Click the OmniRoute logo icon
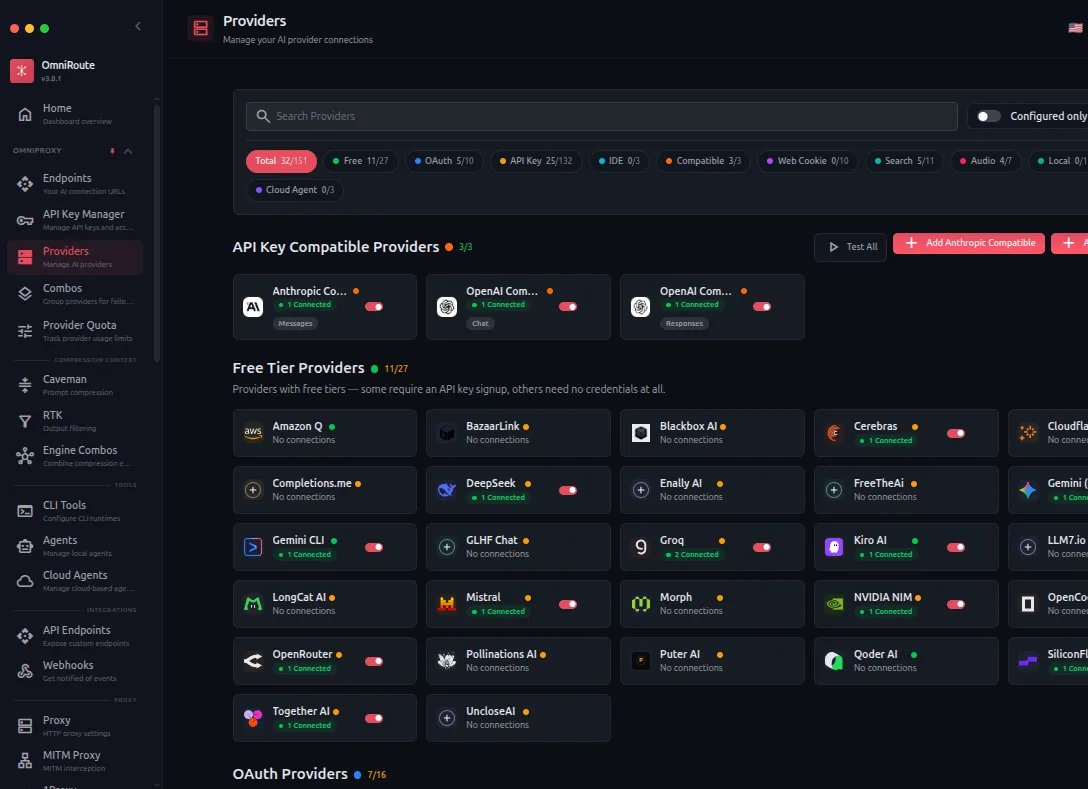Image resolution: width=1088 pixels, height=789 pixels. click(x=22, y=71)
